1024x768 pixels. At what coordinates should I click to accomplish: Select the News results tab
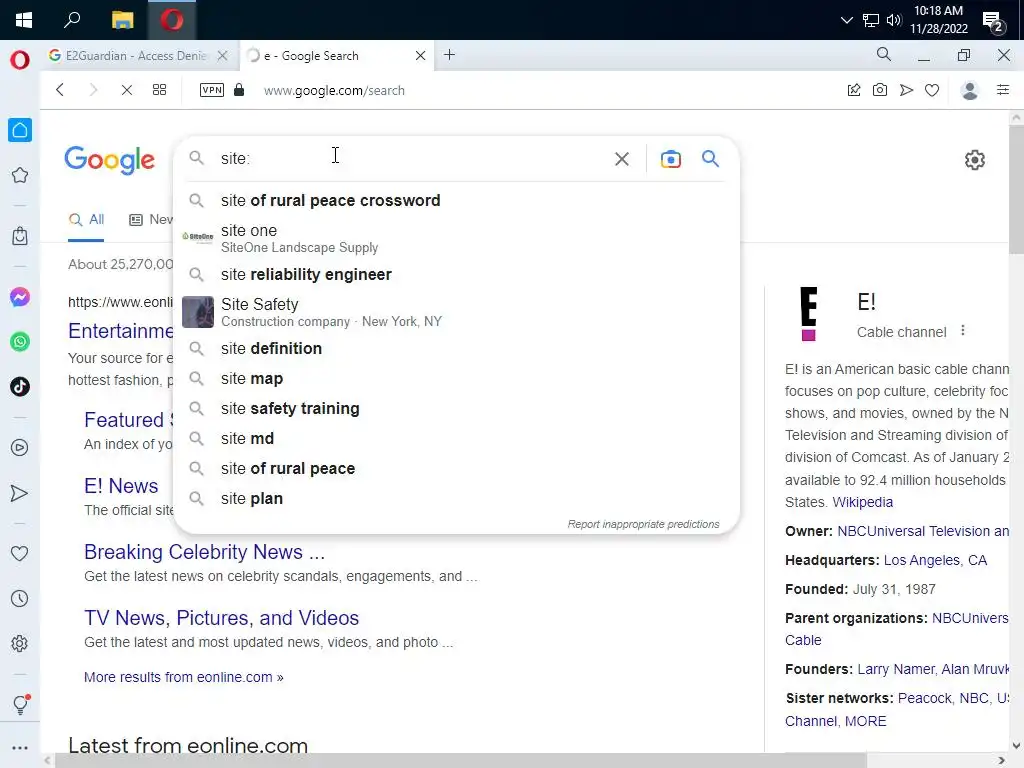152,219
